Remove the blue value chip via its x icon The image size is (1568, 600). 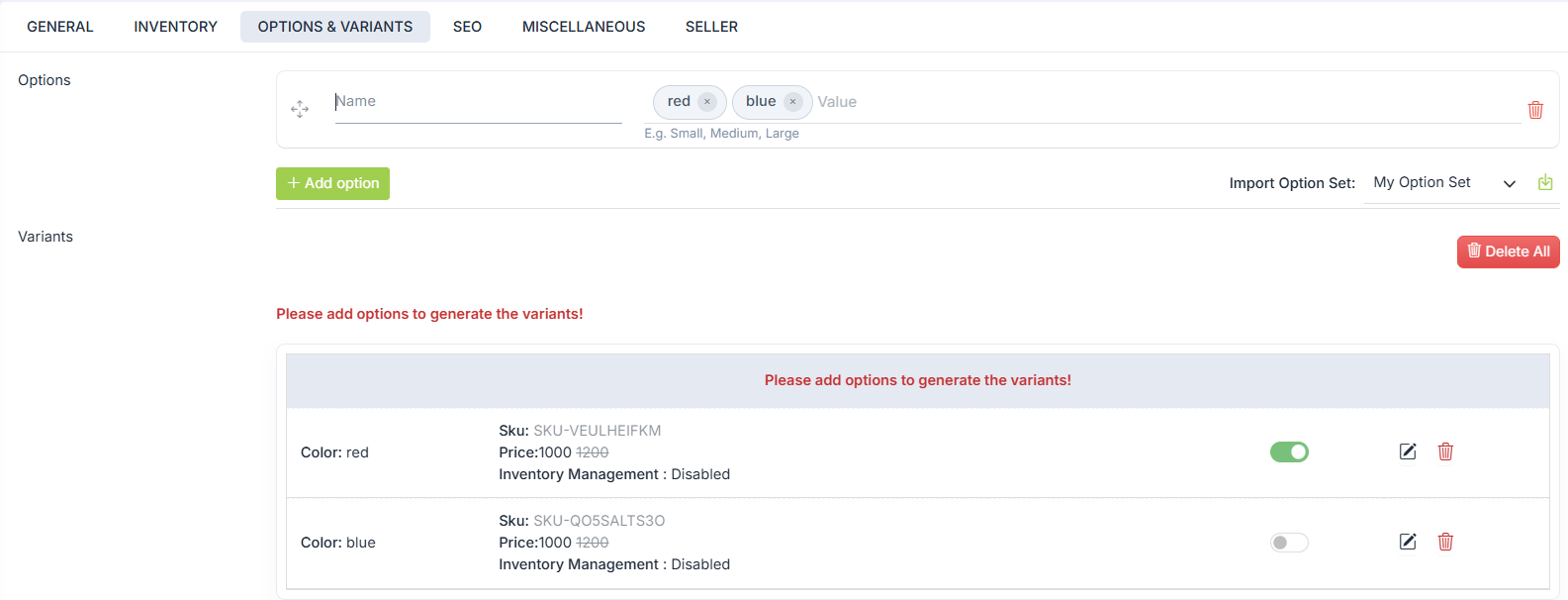point(793,101)
